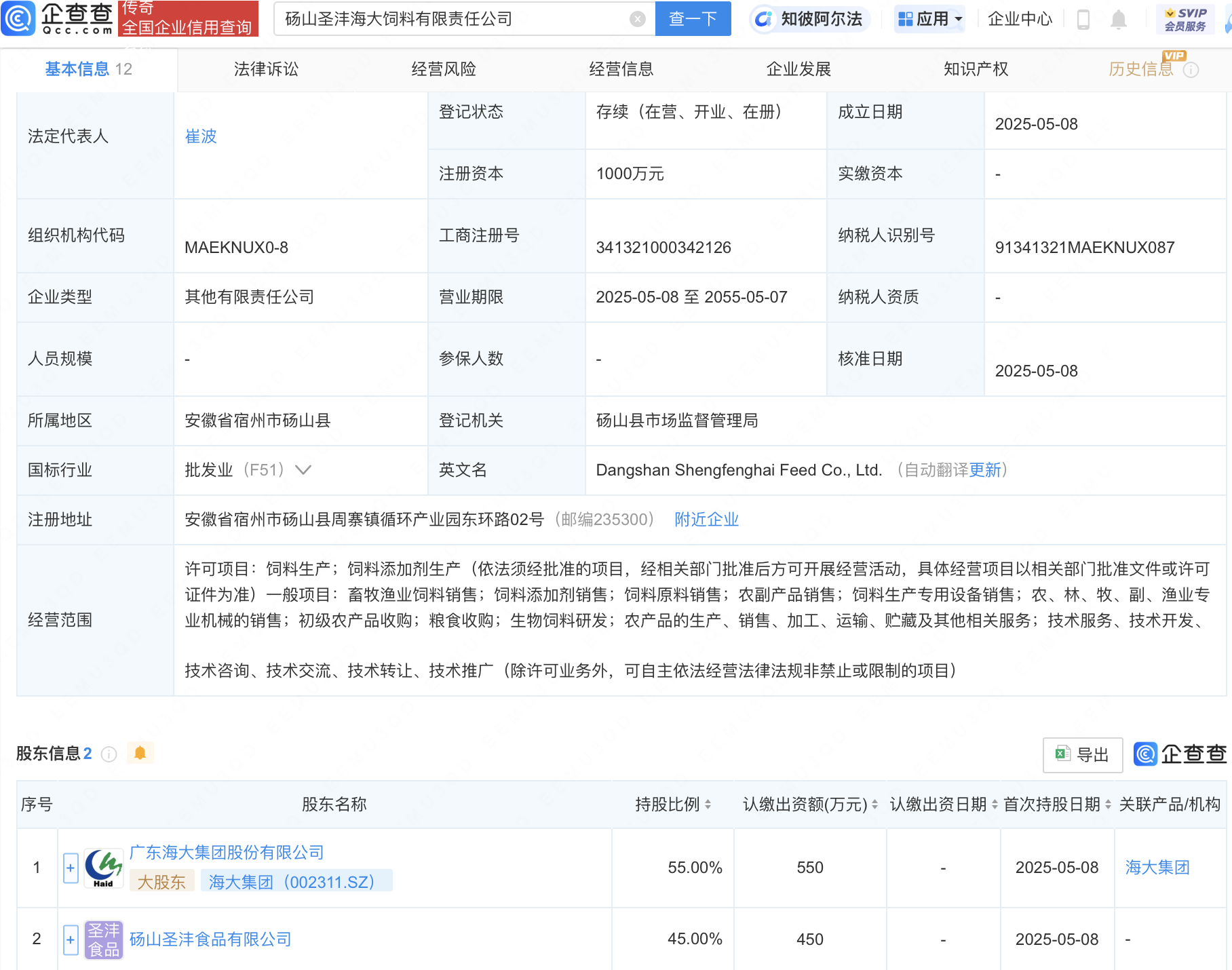This screenshot has height=970, width=1232.
Task: Open the mobile phone app icon
Action: (1083, 20)
